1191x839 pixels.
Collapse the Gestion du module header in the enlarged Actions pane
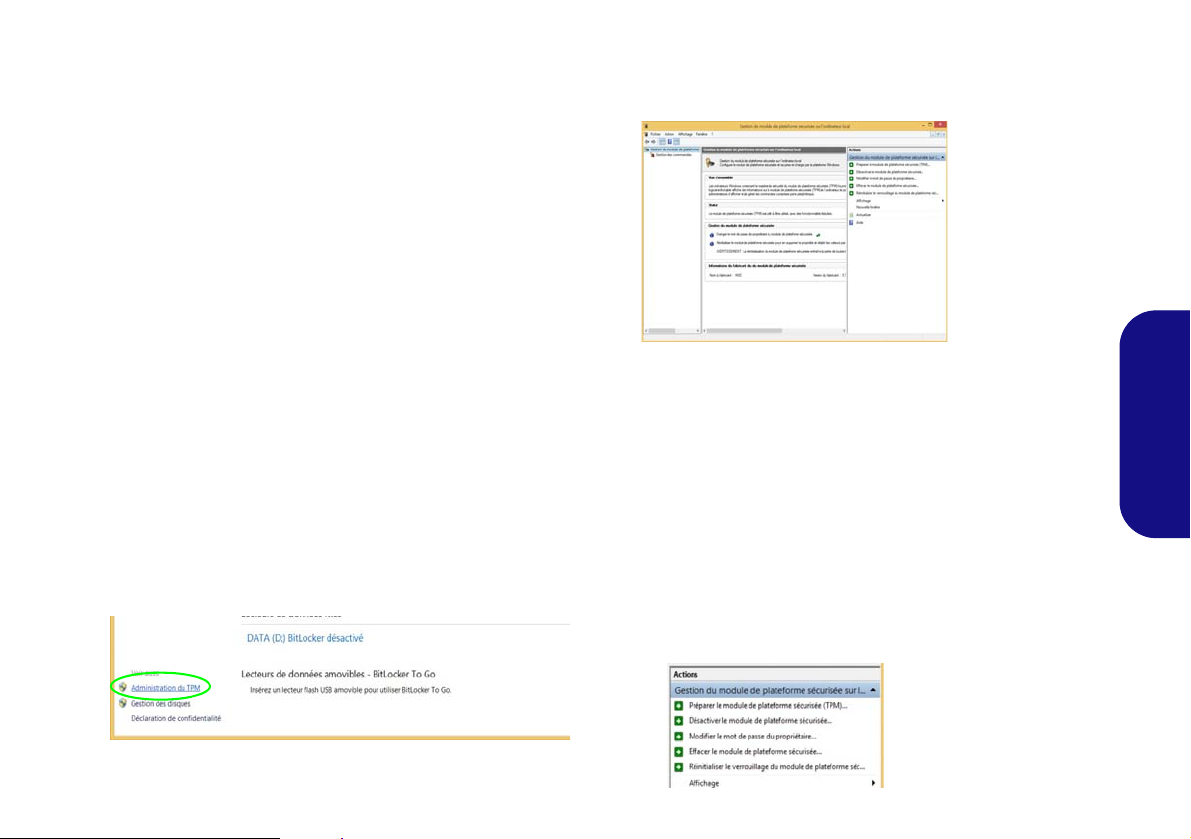[x=873, y=690]
